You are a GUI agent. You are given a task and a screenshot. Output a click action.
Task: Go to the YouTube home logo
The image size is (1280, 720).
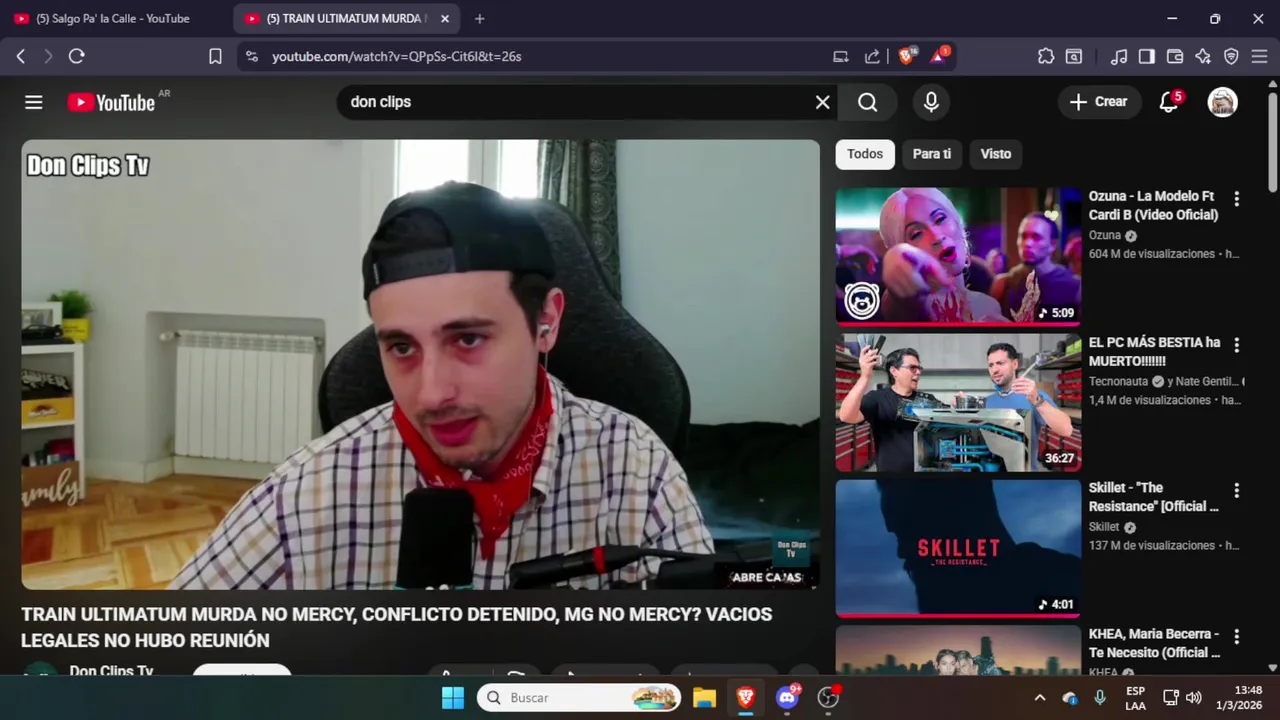[111, 102]
